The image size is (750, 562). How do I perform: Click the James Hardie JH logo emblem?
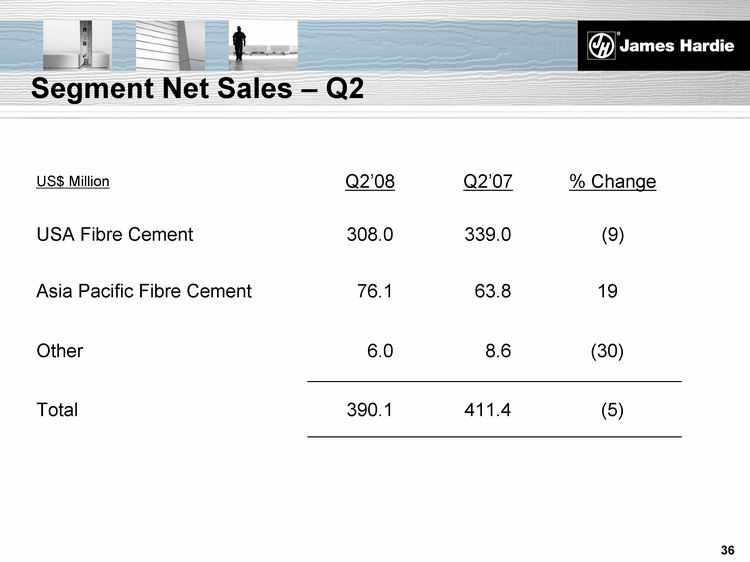point(602,46)
